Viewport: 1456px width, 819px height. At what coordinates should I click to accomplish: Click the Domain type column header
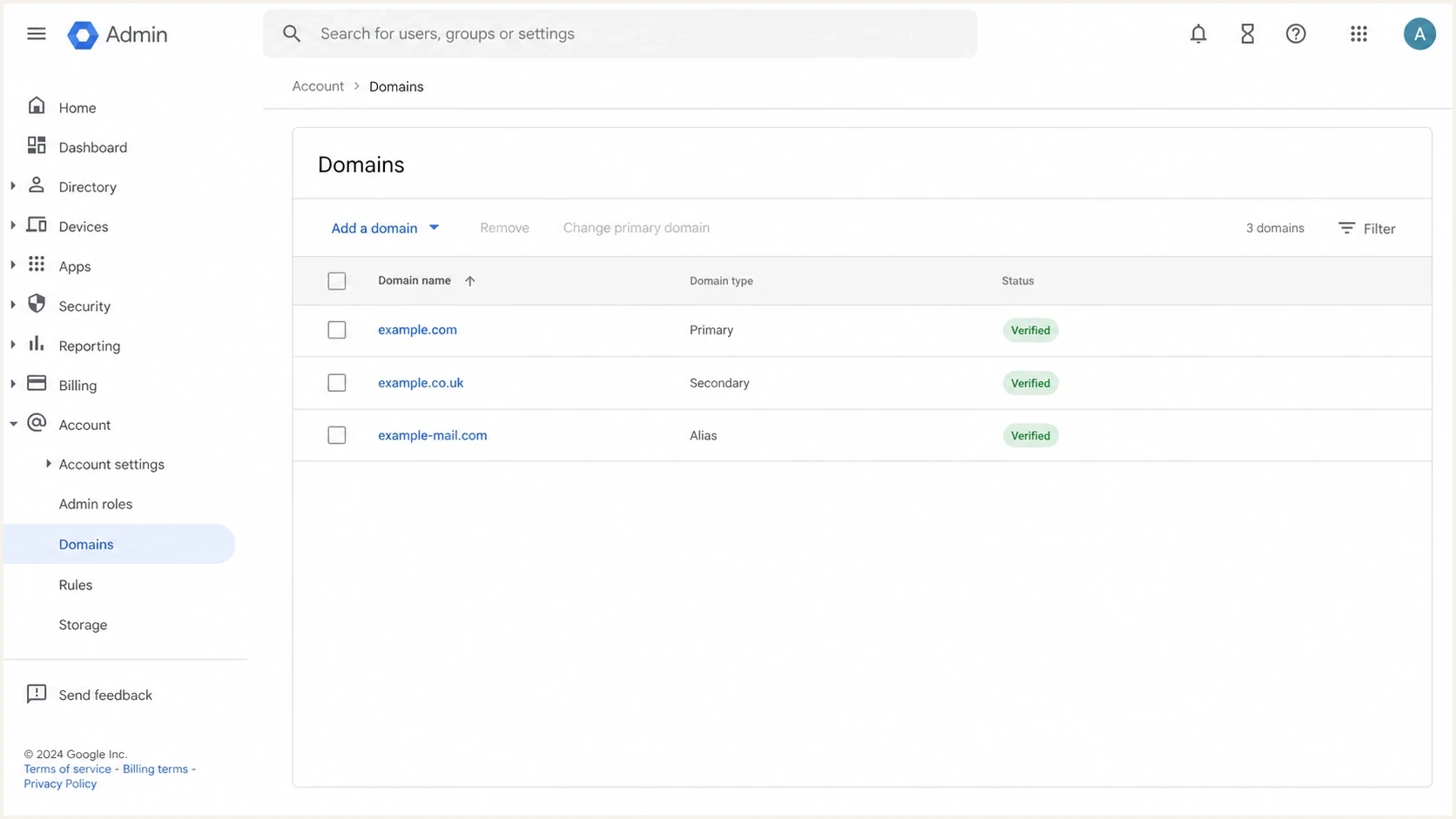click(721, 281)
